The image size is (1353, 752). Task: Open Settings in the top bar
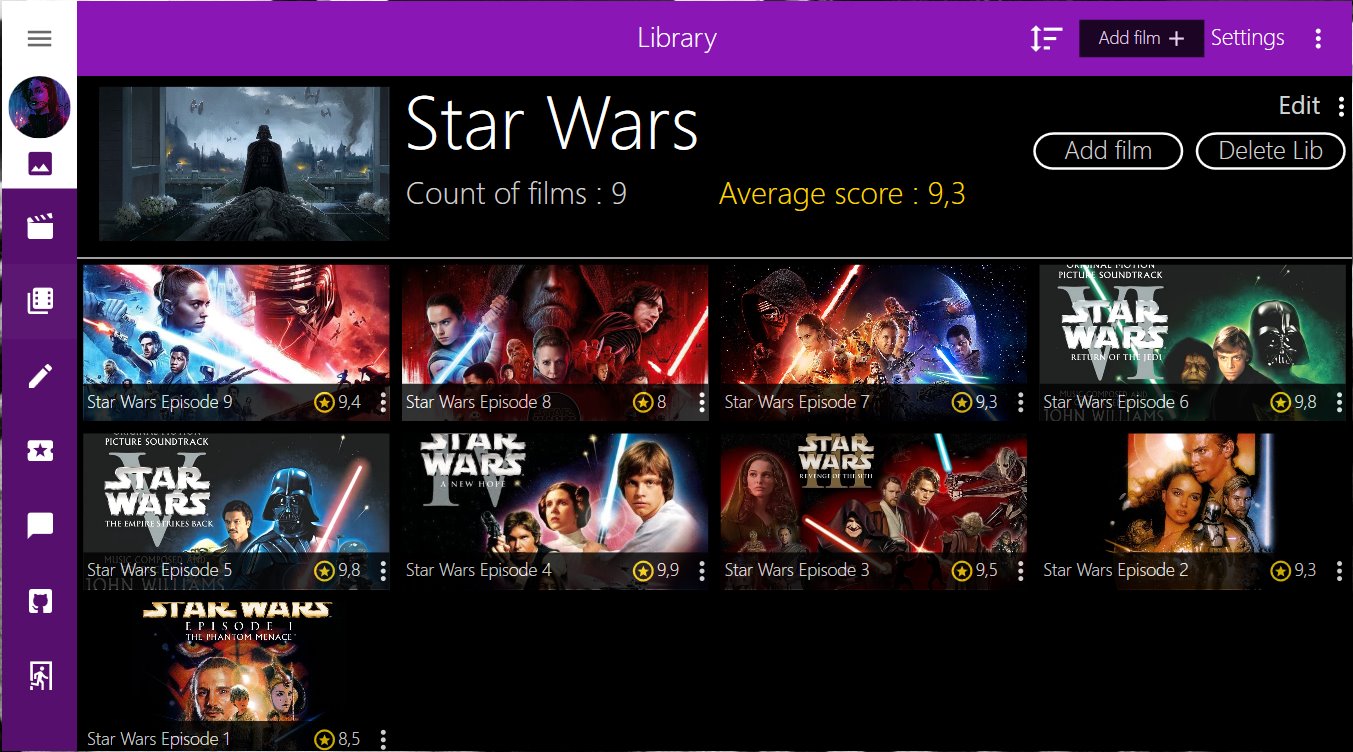(x=1247, y=38)
